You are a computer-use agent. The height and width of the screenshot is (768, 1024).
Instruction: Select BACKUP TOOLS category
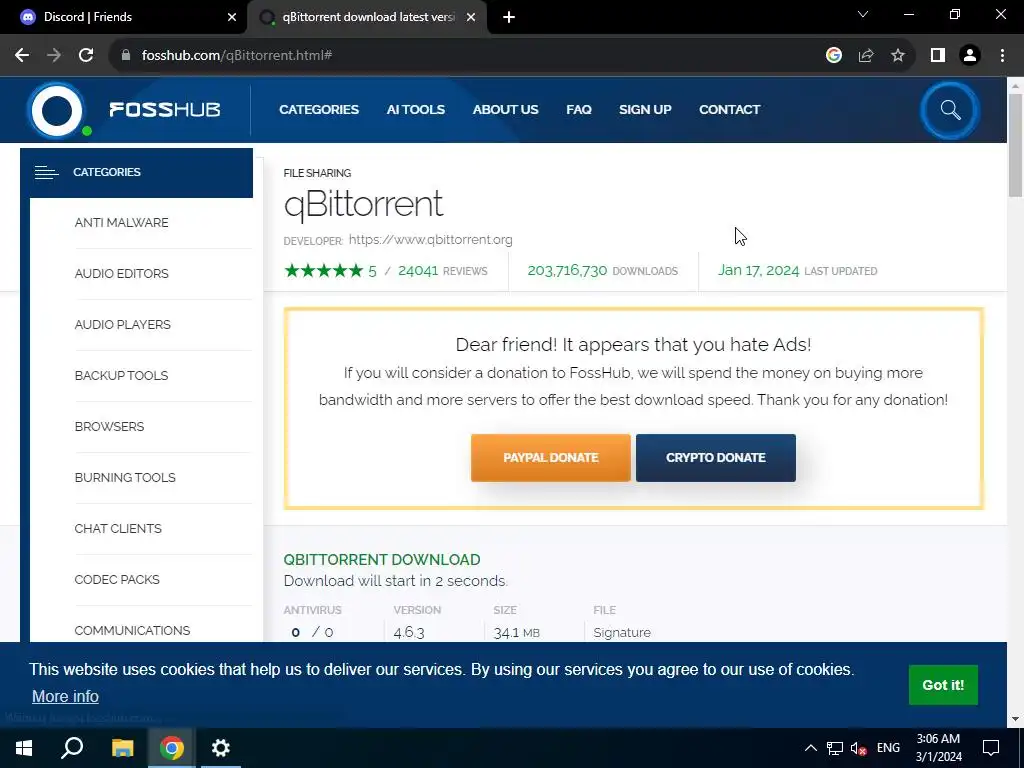tap(121, 376)
